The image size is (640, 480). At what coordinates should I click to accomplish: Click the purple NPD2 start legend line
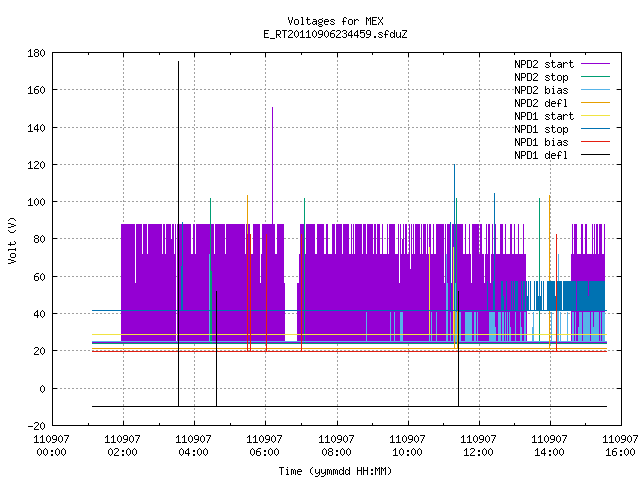(x=595, y=64)
